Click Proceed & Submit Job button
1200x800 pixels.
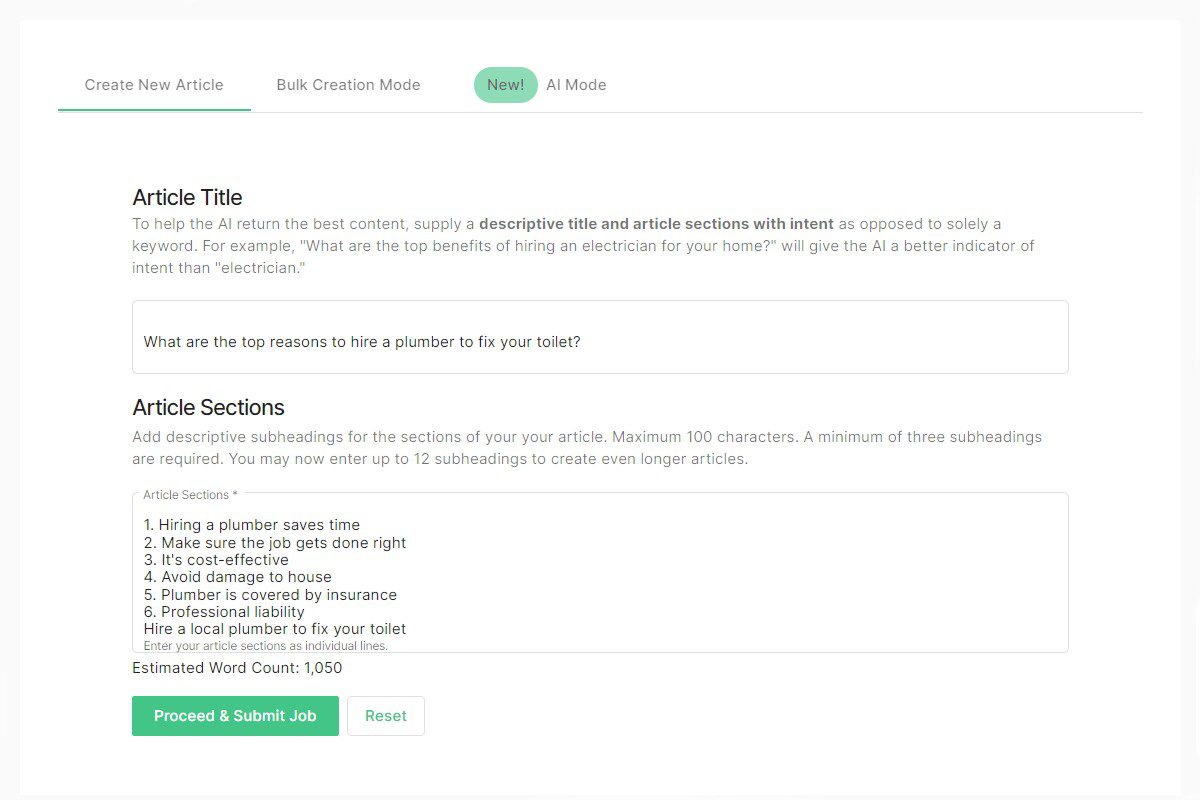pyautogui.click(x=235, y=716)
